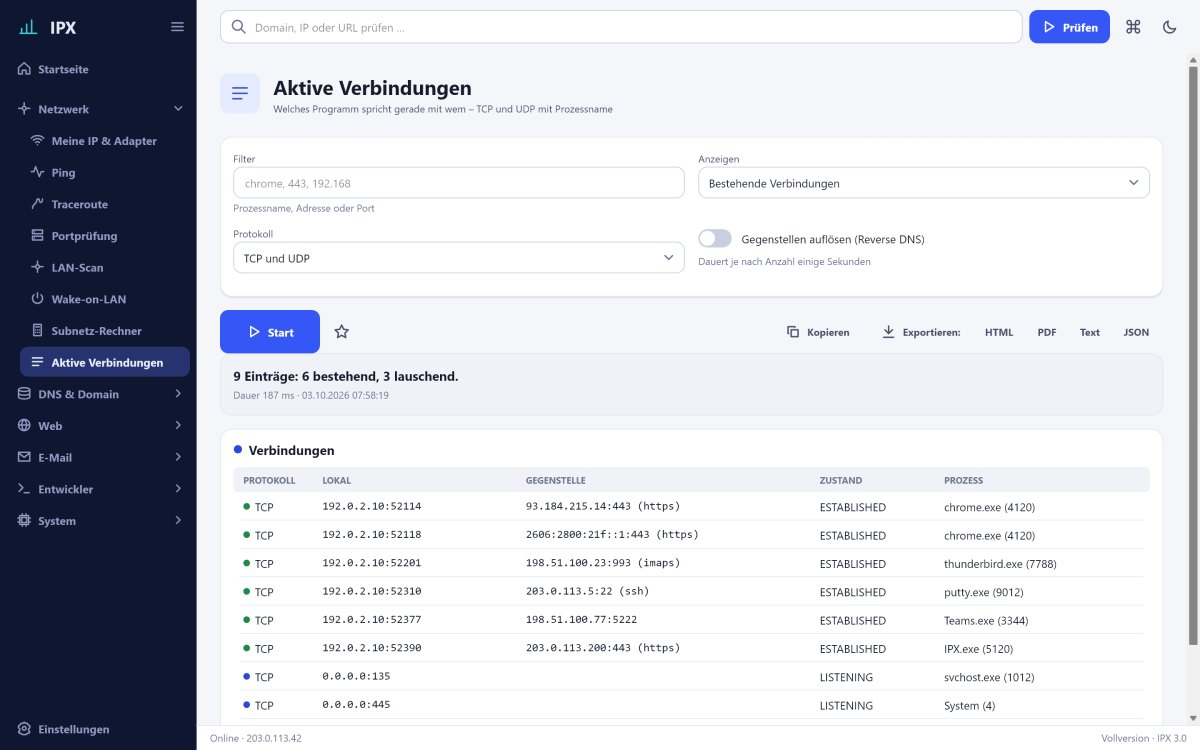This screenshot has width=1200, height=750.
Task: Export results as HTML
Action: pyautogui.click(x=999, y=332)
